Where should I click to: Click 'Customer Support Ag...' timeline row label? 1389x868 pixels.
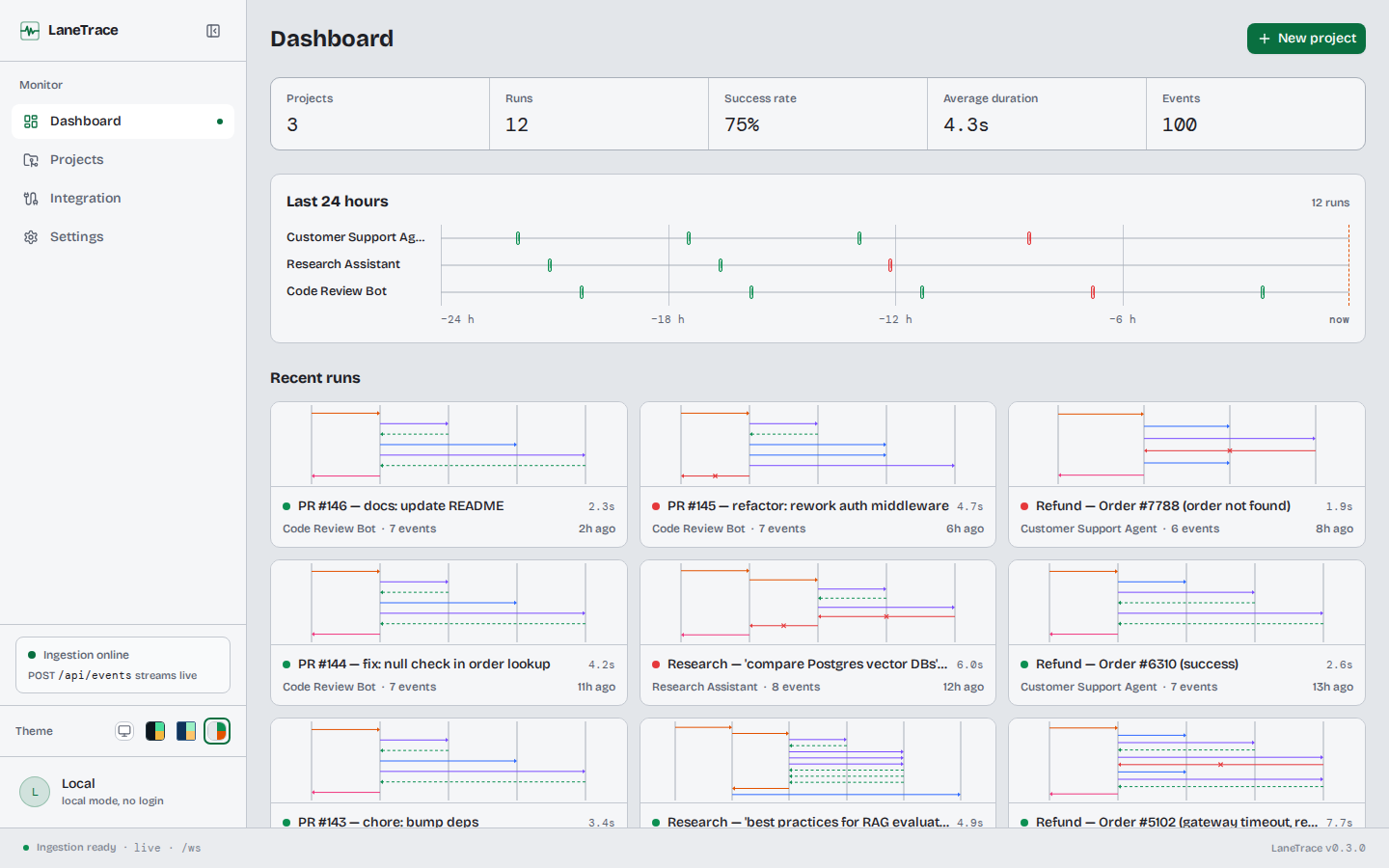[x=356, y=237]
